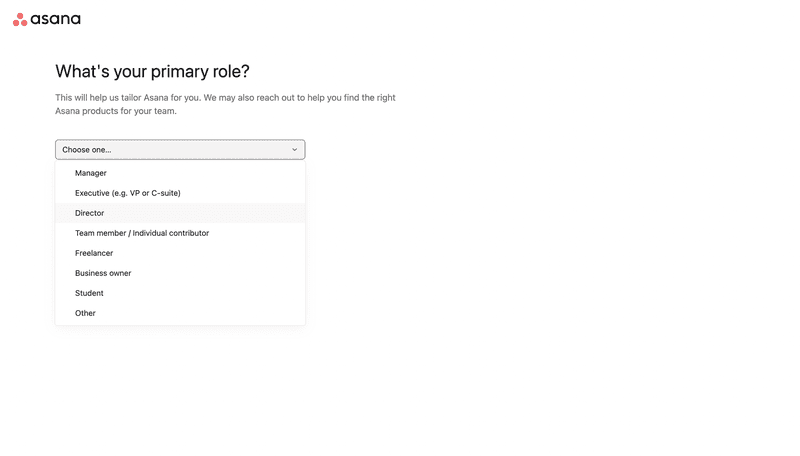Click the Asana three-dot logo icon

click(20, 19)
